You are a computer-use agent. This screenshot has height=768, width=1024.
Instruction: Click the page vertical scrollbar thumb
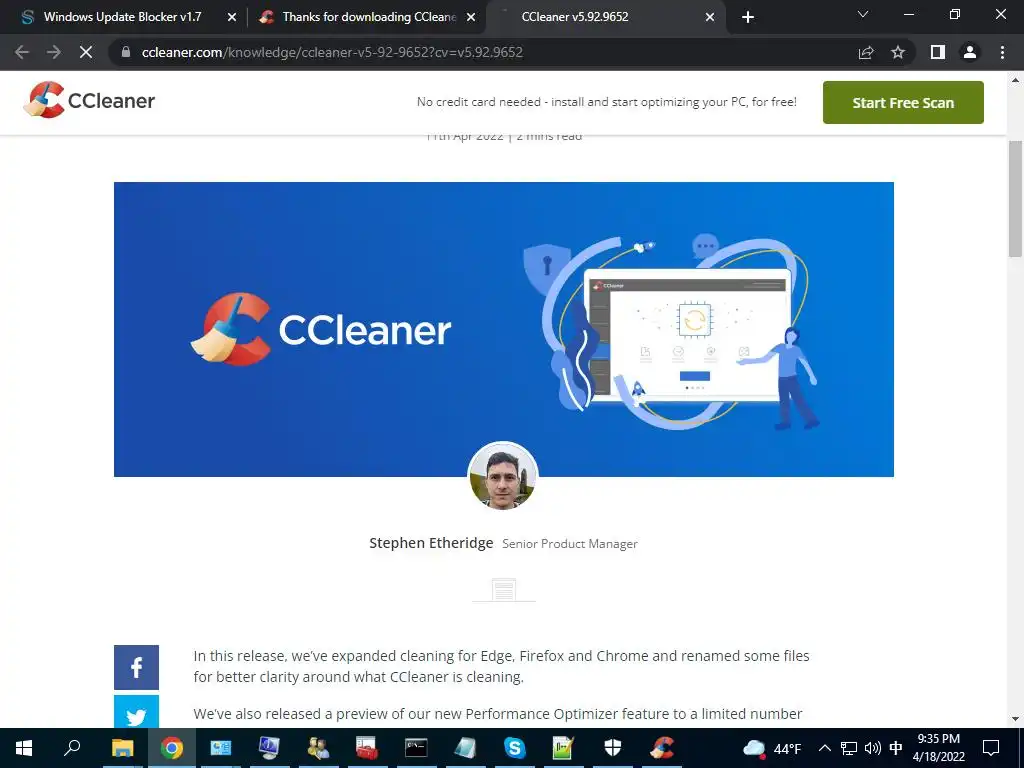coord(1015,199)
